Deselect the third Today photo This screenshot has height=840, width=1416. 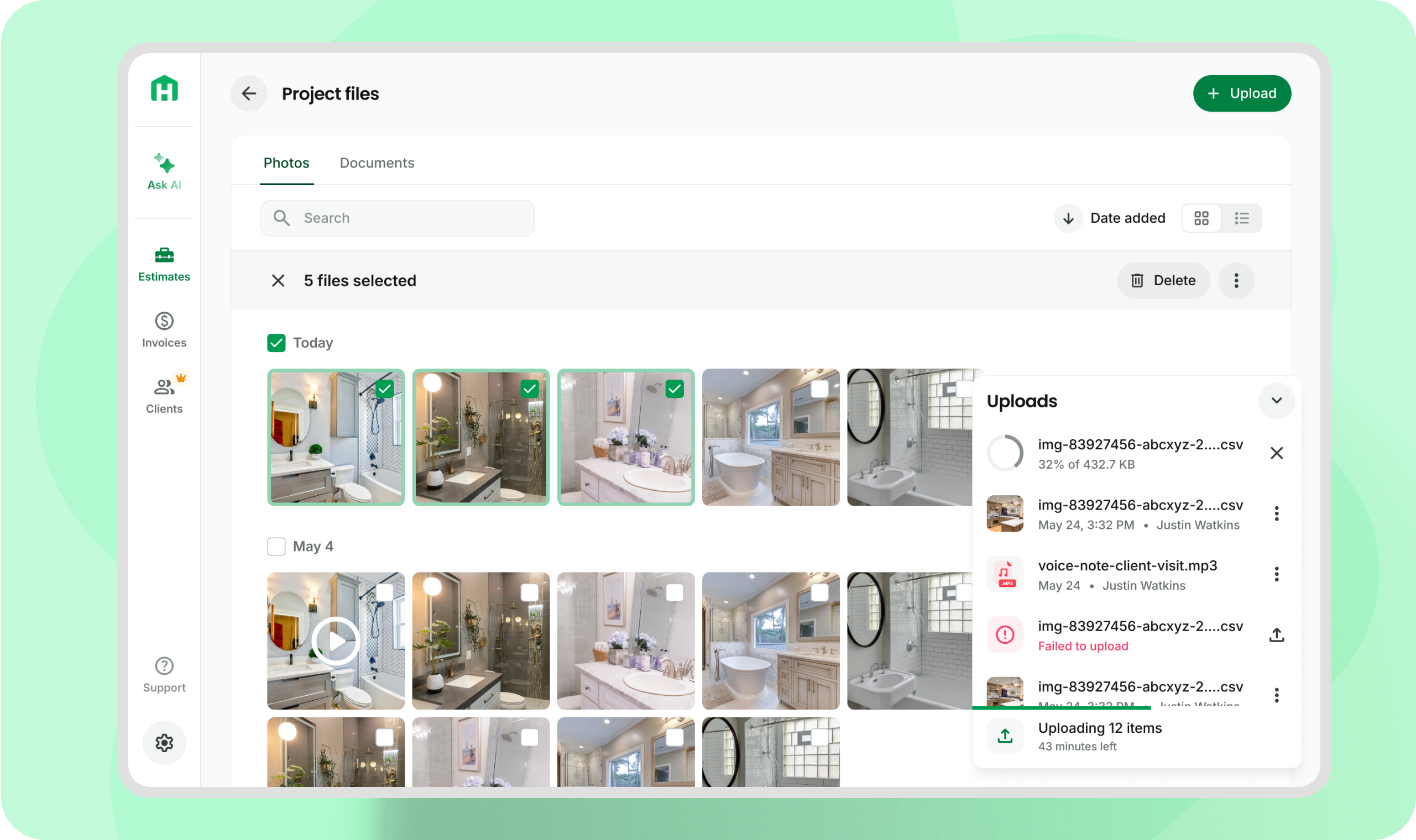675,389
